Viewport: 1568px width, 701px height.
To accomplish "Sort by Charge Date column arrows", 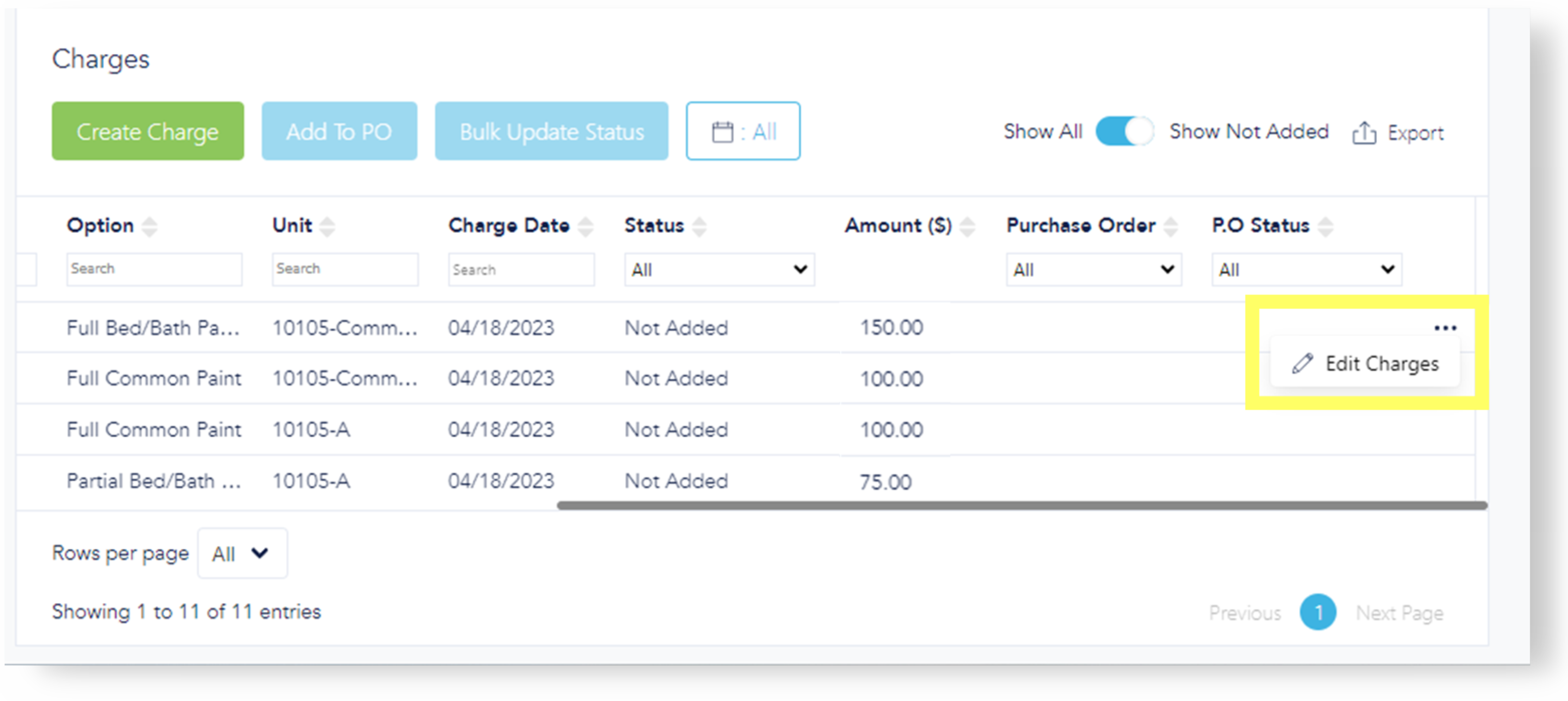I will coord(585,226).
